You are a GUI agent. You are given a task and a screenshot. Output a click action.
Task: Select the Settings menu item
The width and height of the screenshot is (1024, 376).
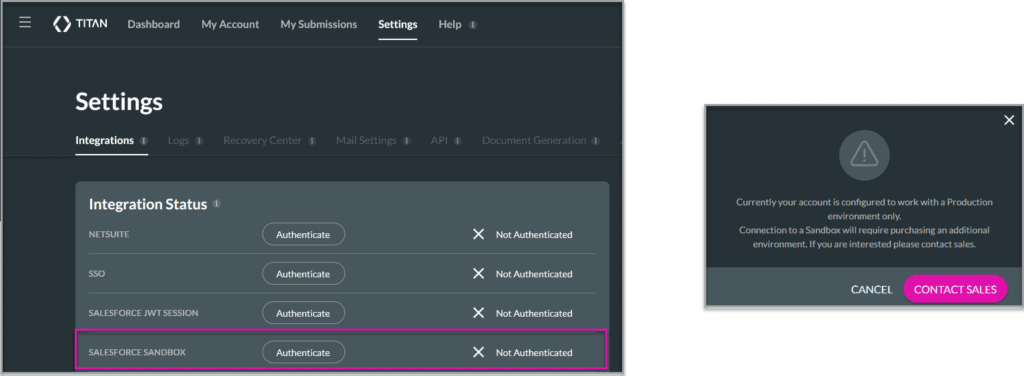point(398,24)
